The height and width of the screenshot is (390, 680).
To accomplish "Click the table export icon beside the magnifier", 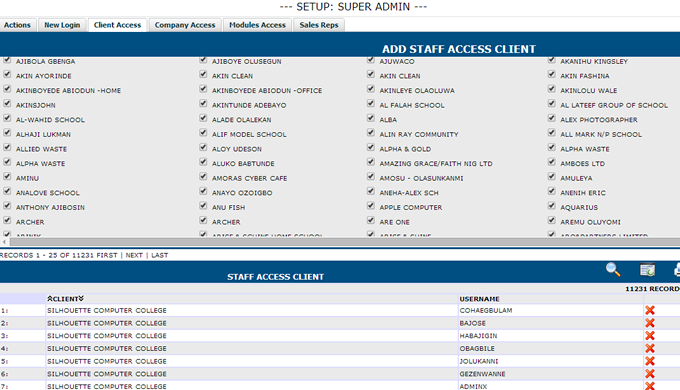I will [647, 270].
